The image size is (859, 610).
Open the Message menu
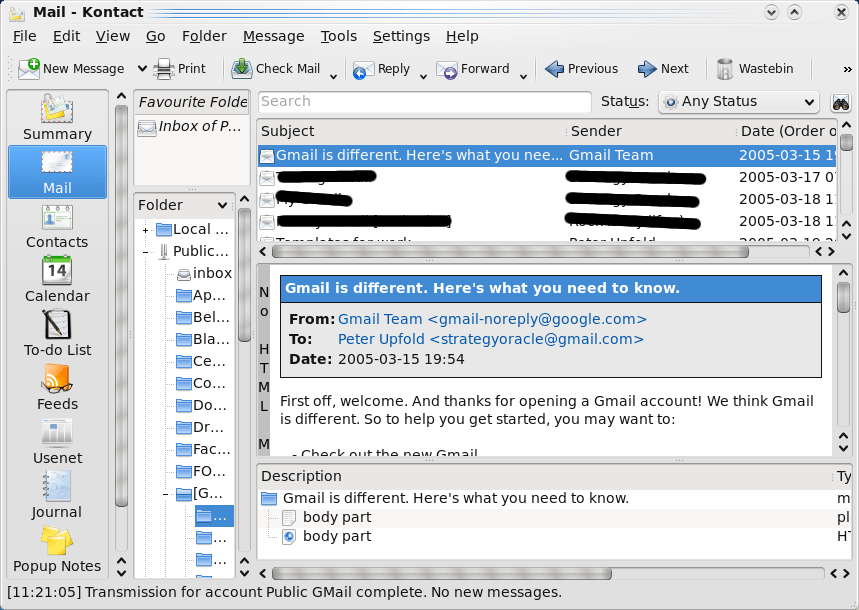pos(273,36)
